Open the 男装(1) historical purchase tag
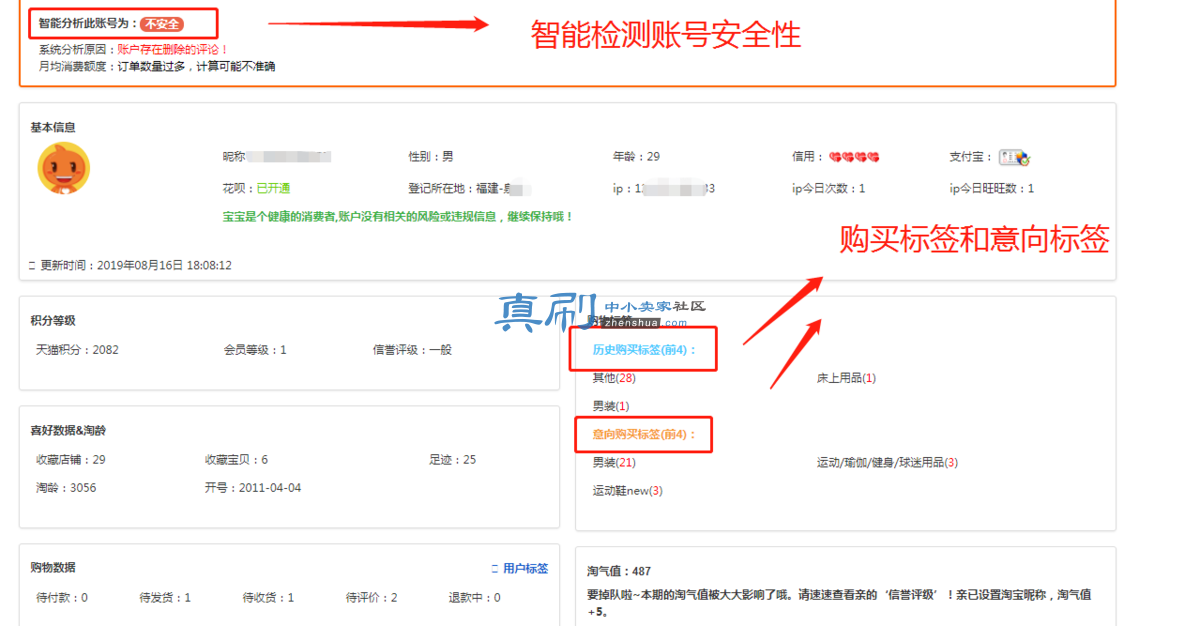1200x626 pixels. click(611, 406)
